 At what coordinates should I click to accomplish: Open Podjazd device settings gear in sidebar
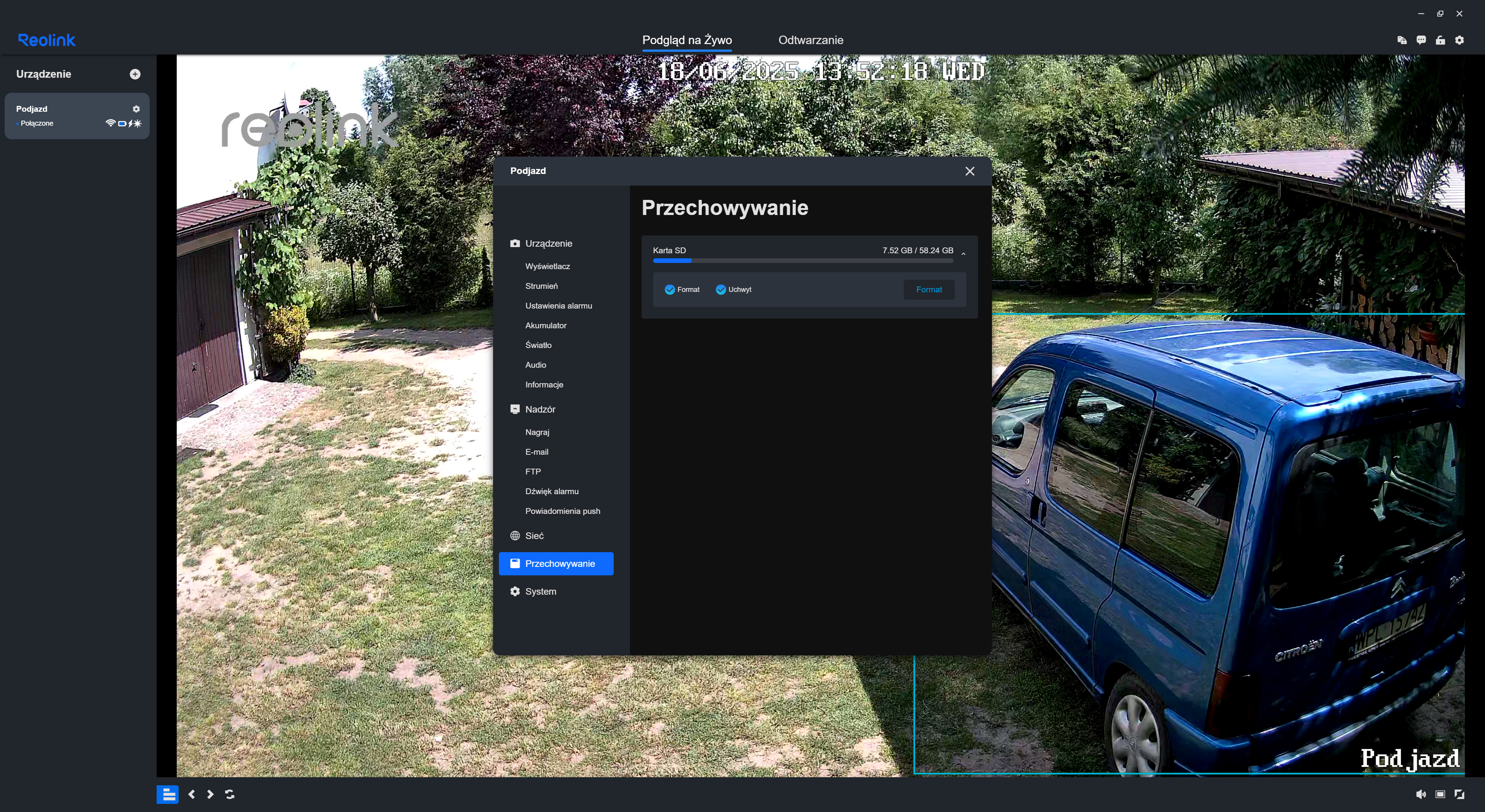[136, 109]
